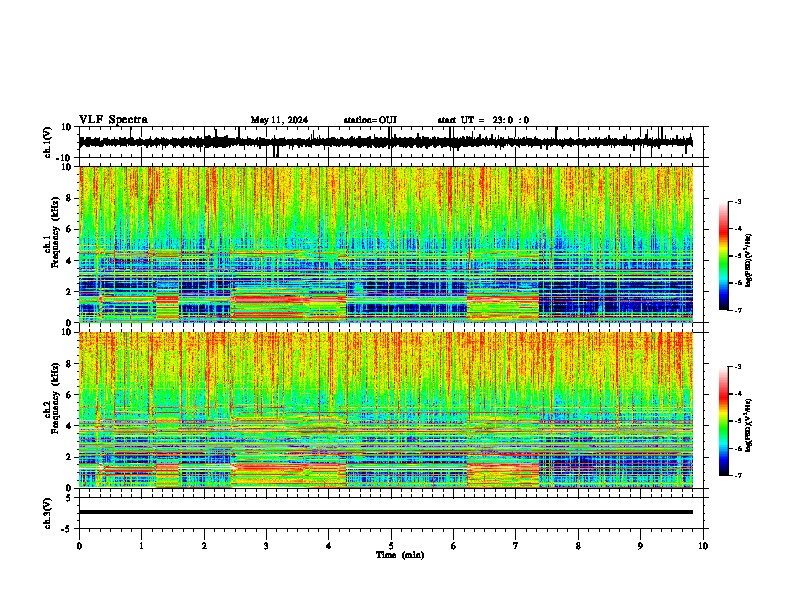
Task: Click time axis tick label "3"
Action: tap(266, 546)
